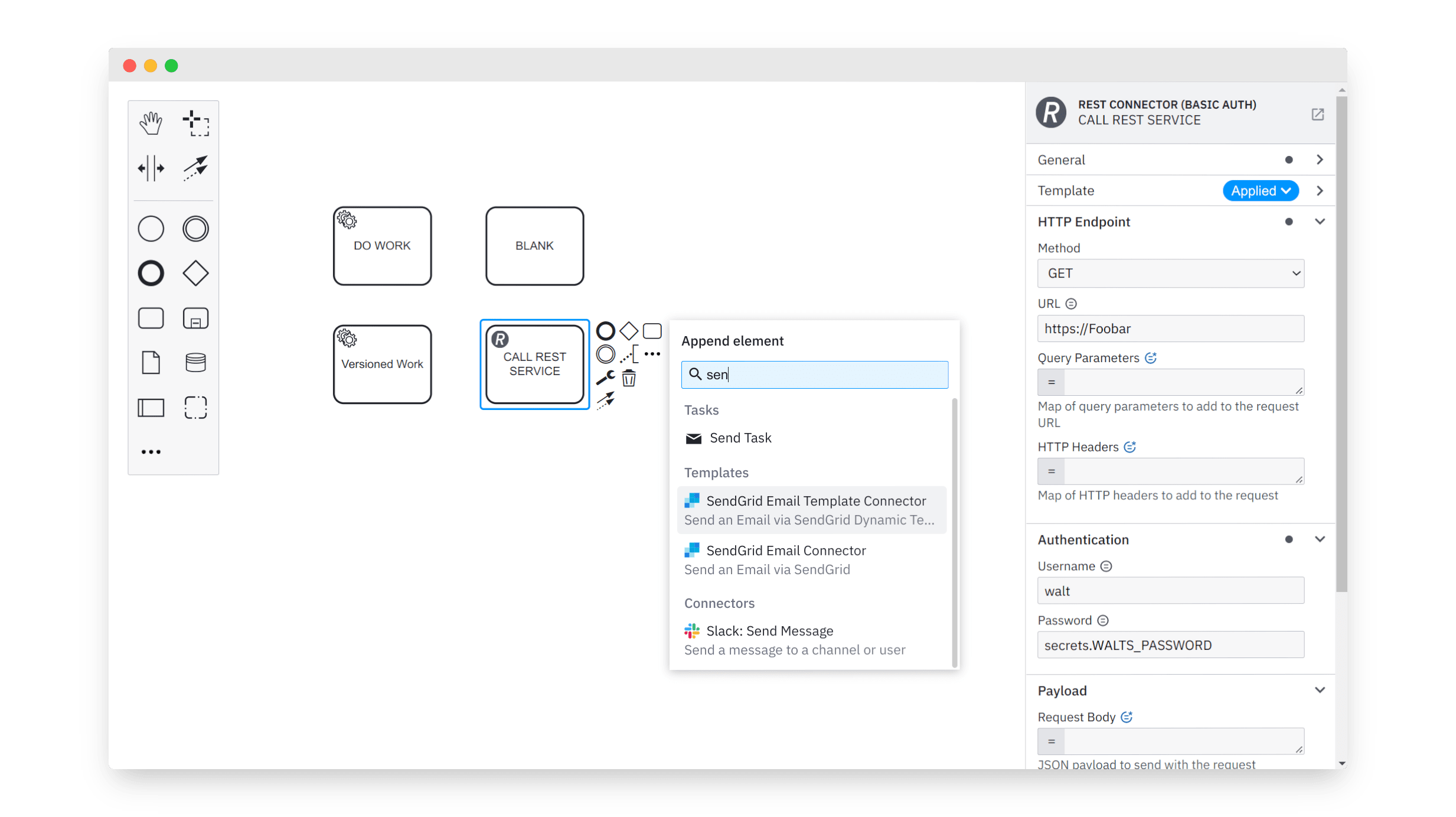Select the hand/pan tool
1456x817 pixels.
[151, 122]
